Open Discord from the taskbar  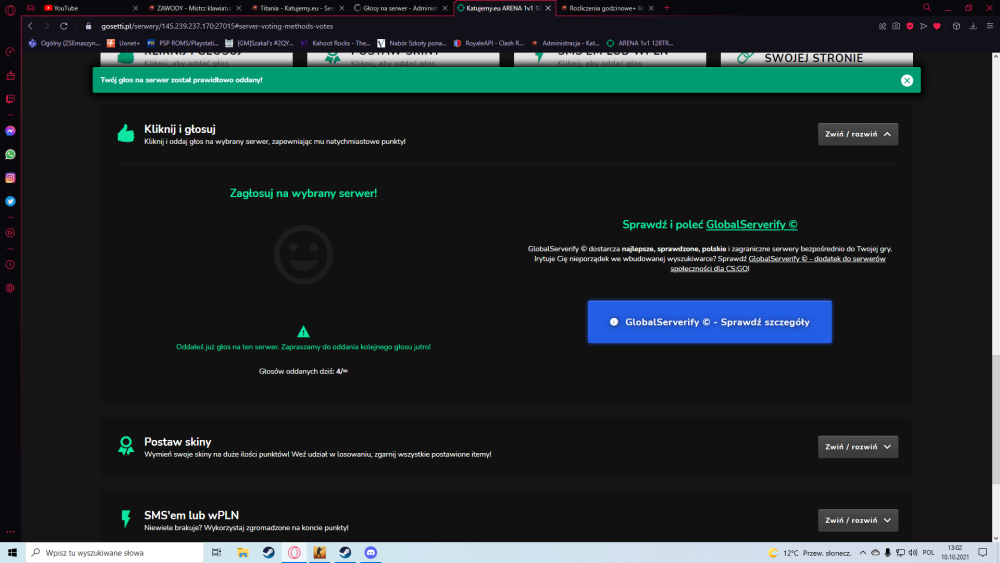click(371, 553)
